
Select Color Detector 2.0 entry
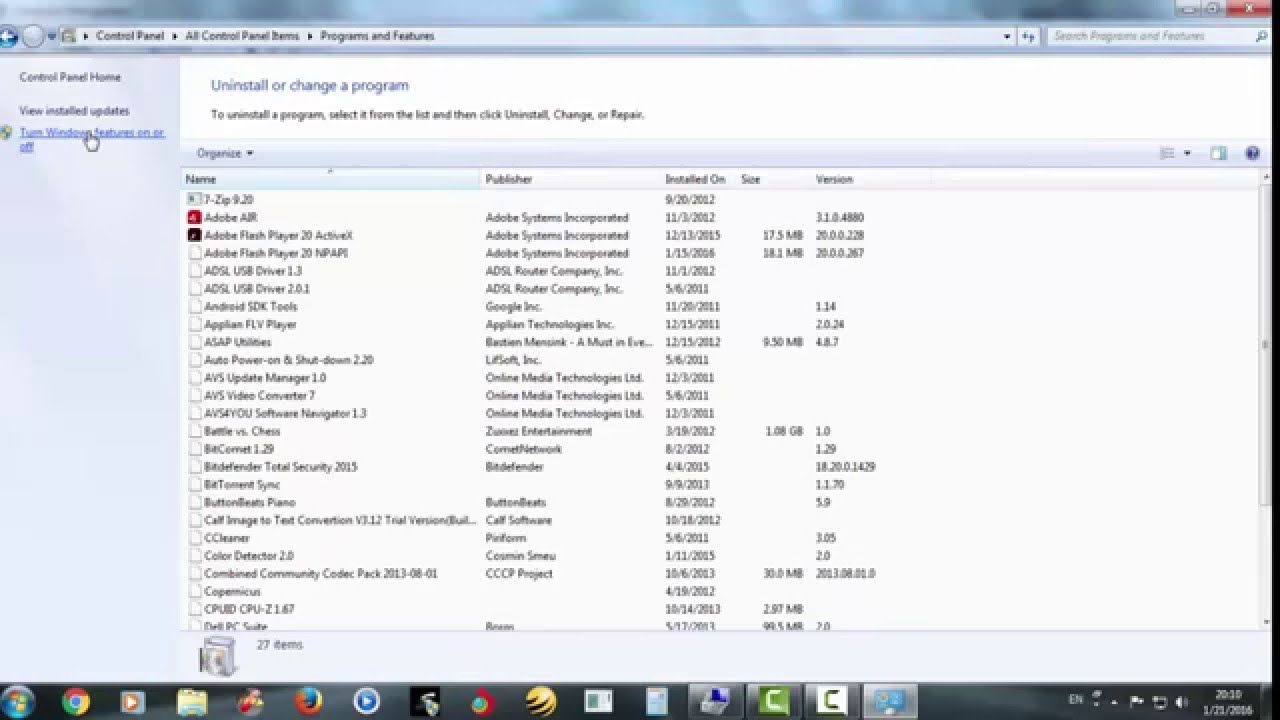pyautogui.click(x=249, y=556)
